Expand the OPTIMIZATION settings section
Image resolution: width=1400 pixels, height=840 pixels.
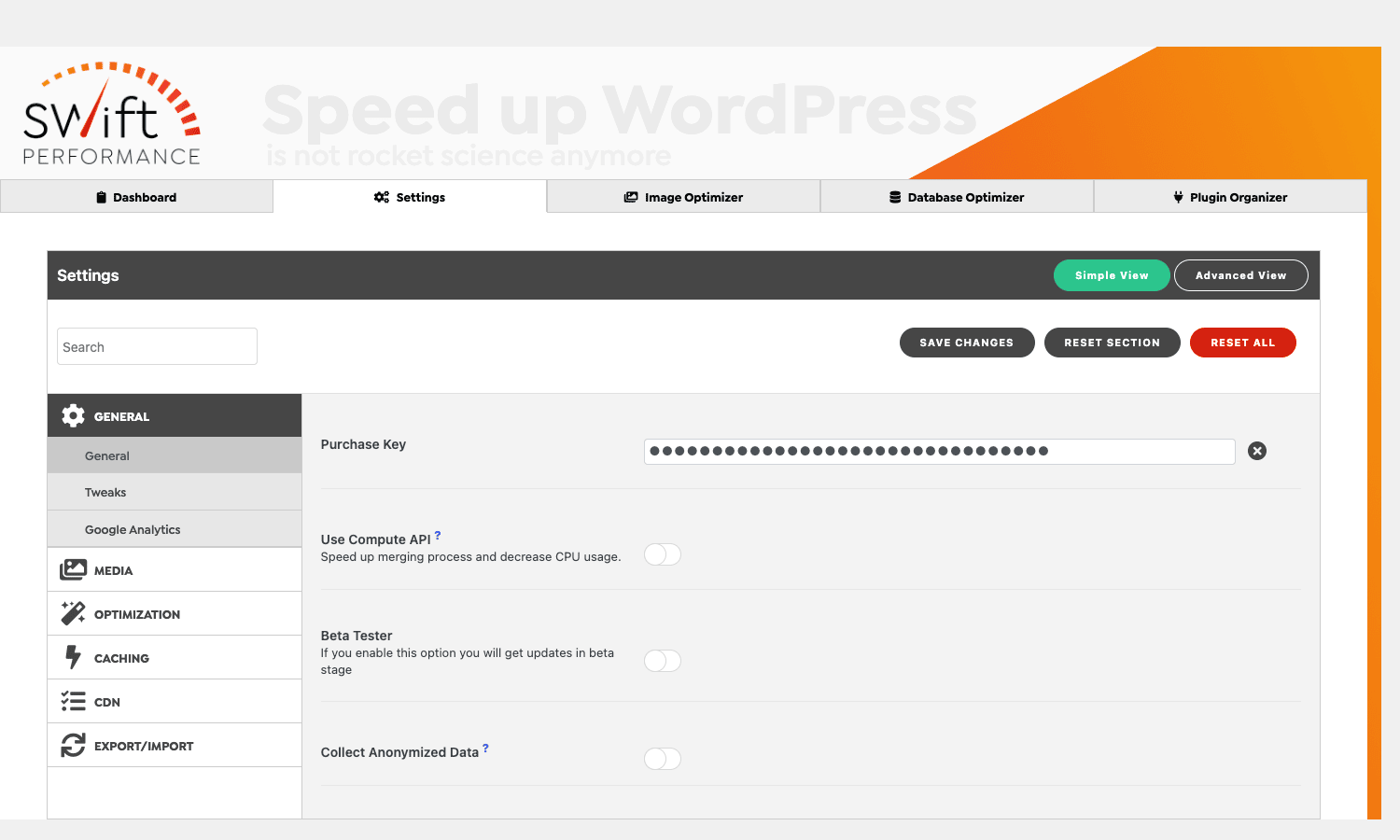click(175, 614)
